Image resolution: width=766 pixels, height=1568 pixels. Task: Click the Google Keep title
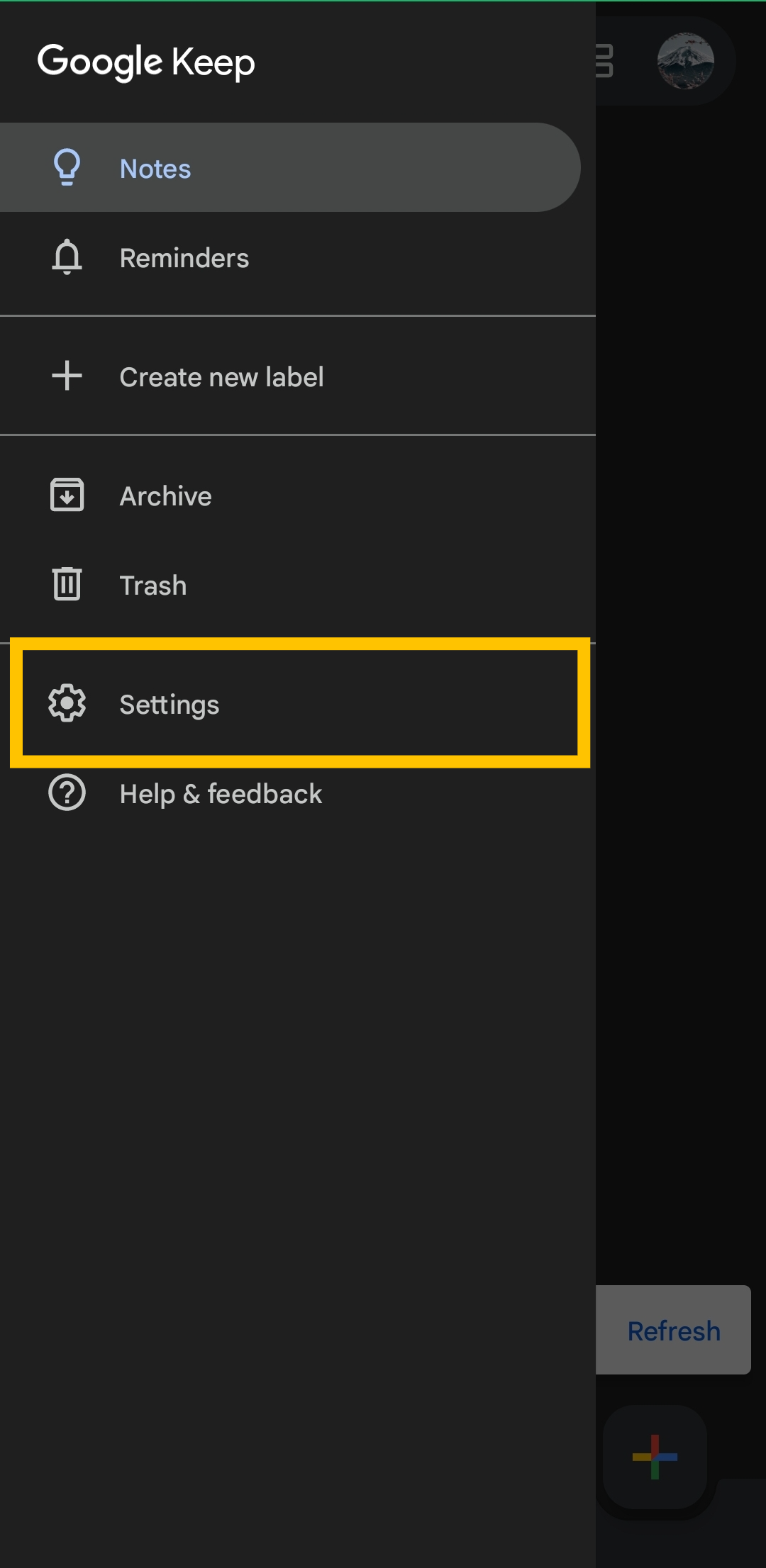[146, 62]
